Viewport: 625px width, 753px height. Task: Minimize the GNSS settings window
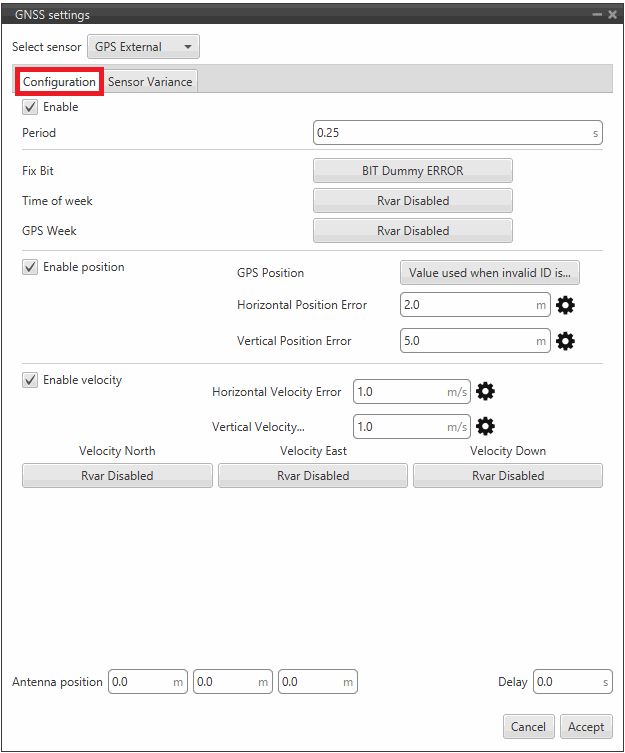[x=597, y=15]
